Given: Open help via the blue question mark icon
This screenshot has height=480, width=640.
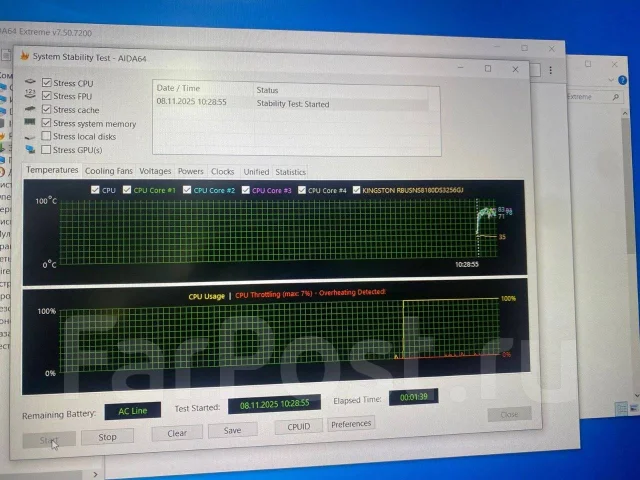Looking at the screenshot, I should click(x=622, y=80).
